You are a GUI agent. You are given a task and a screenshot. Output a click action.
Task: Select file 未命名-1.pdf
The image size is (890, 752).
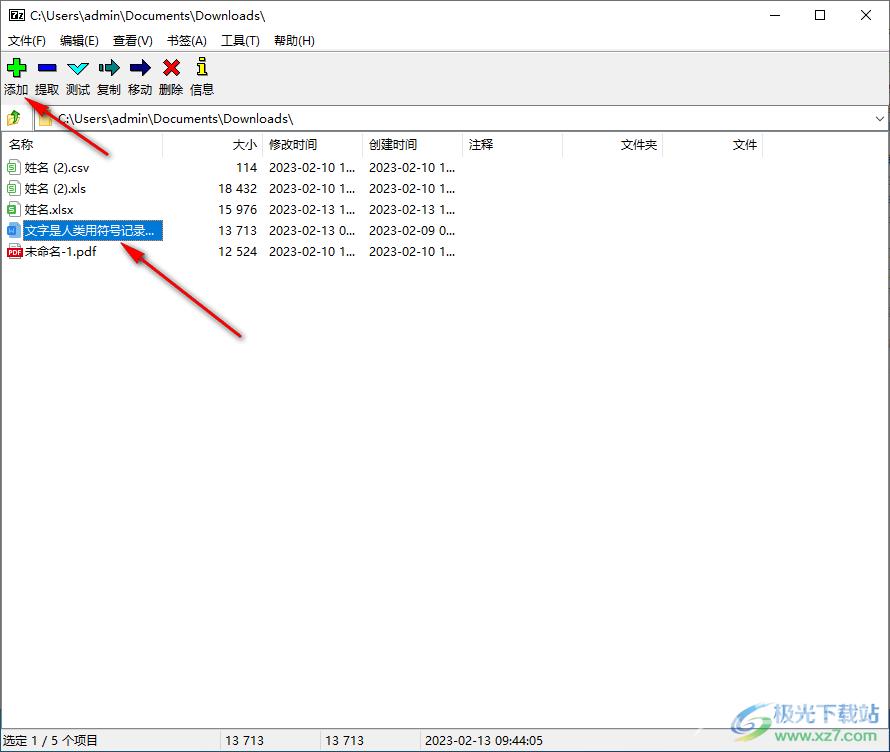point(60,251)
